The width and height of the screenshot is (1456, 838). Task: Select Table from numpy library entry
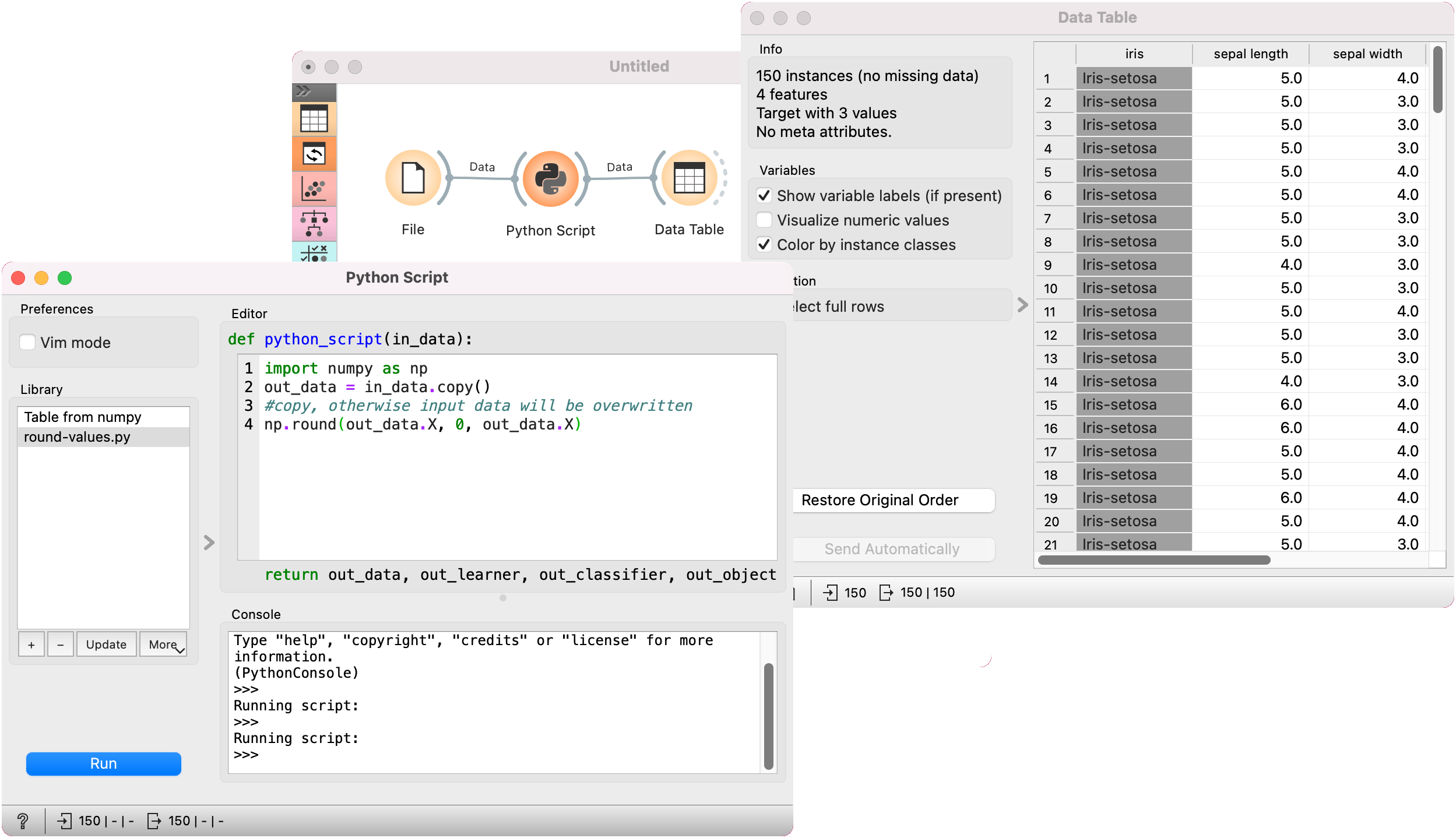[x=83, y=417]
